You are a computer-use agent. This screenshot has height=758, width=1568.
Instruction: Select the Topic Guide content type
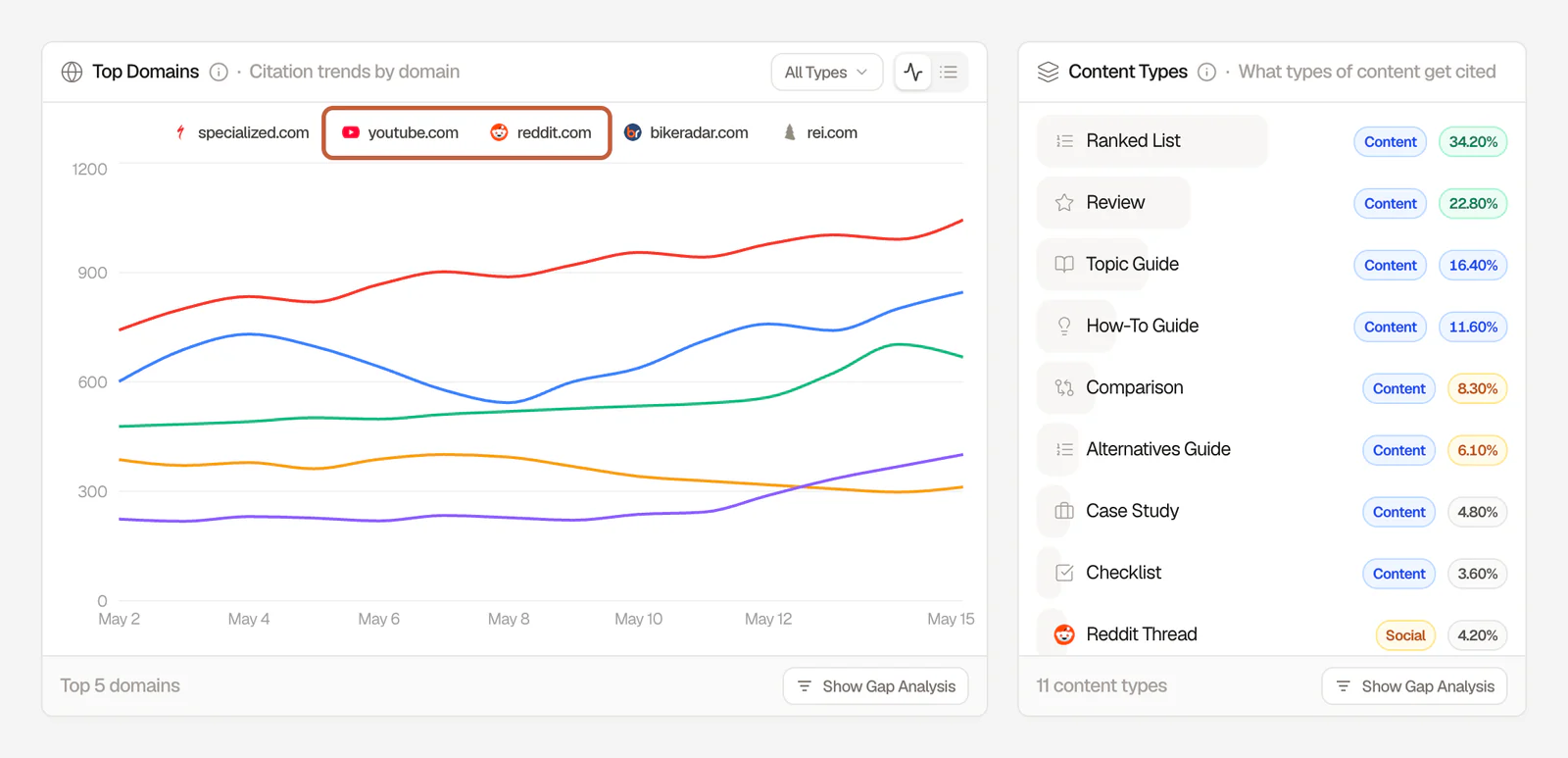[x=1132, y=265]
